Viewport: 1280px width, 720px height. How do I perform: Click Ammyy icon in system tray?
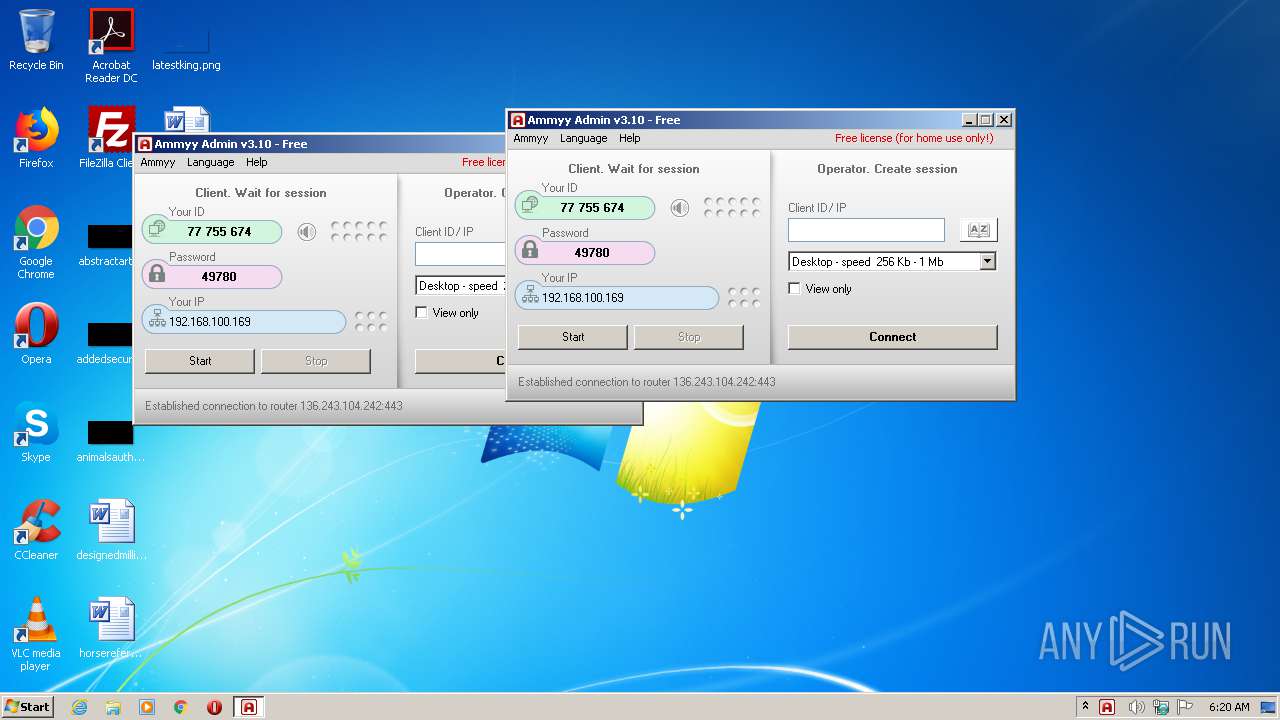[1107, 707]
